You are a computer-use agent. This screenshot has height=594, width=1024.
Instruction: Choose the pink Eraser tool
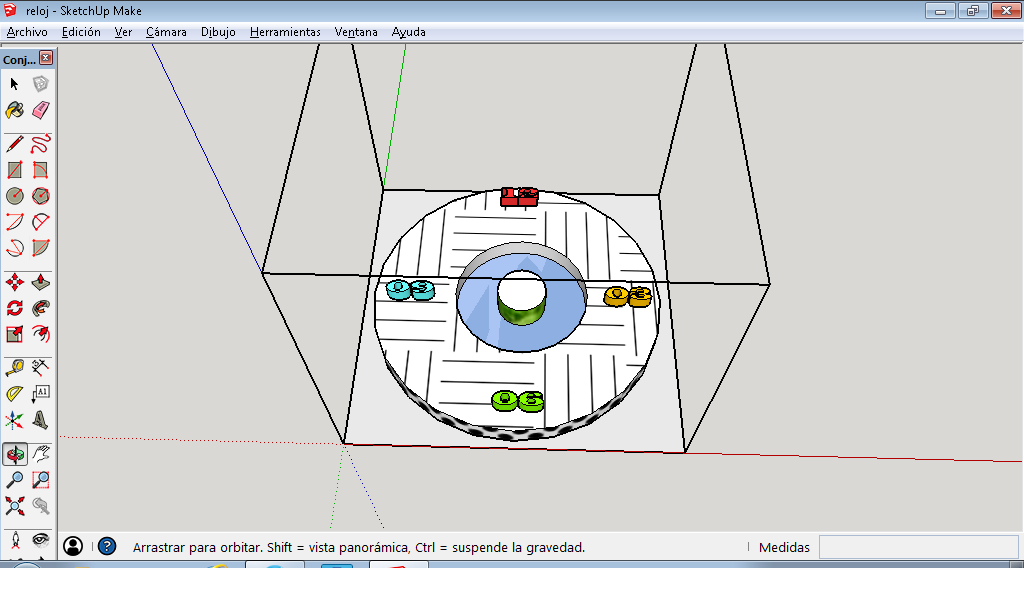pyautogui.click(x=41, y=110)
